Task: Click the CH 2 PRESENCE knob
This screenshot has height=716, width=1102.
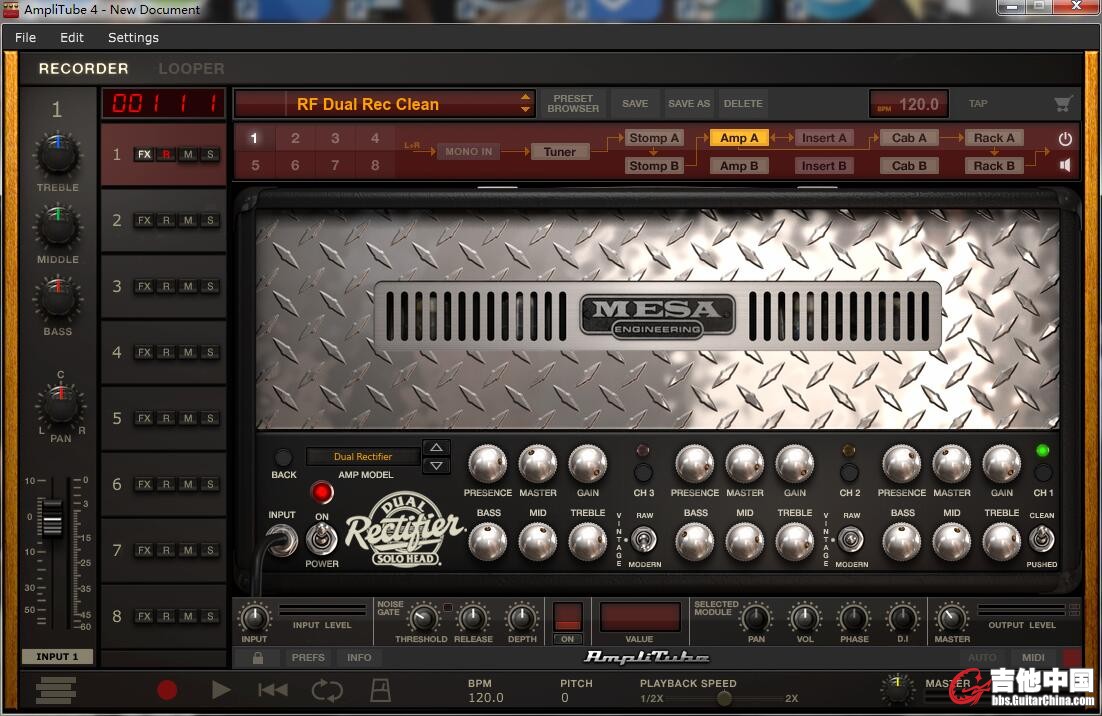Action: click(694, 464)
